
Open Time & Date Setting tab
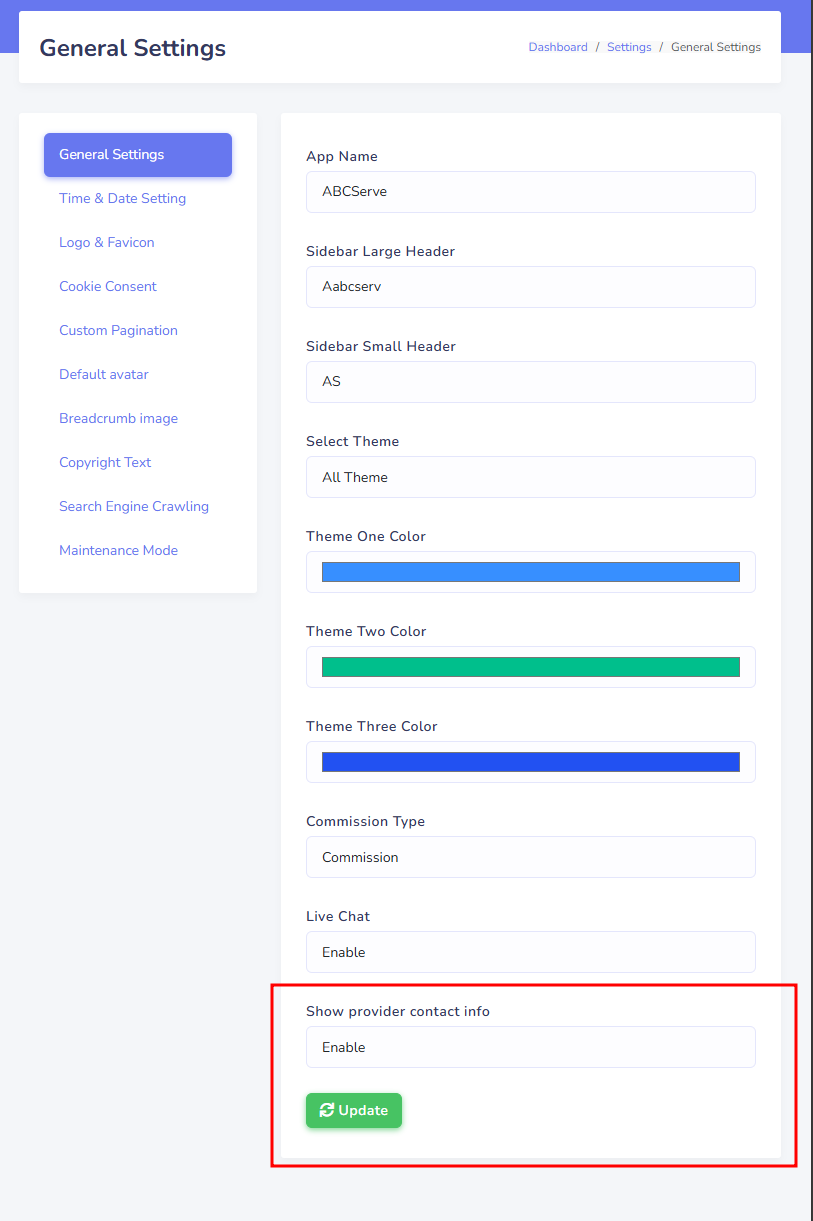(122, 198)
